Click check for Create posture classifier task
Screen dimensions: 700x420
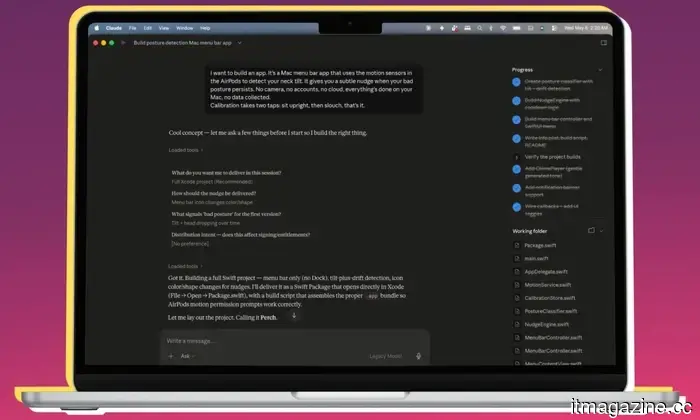click(517, 82)
